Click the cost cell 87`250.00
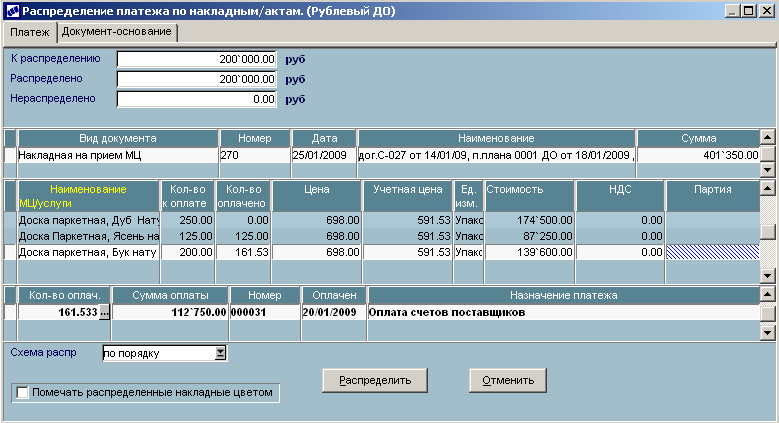Screen dimensions: 779x423 (529, 236)
